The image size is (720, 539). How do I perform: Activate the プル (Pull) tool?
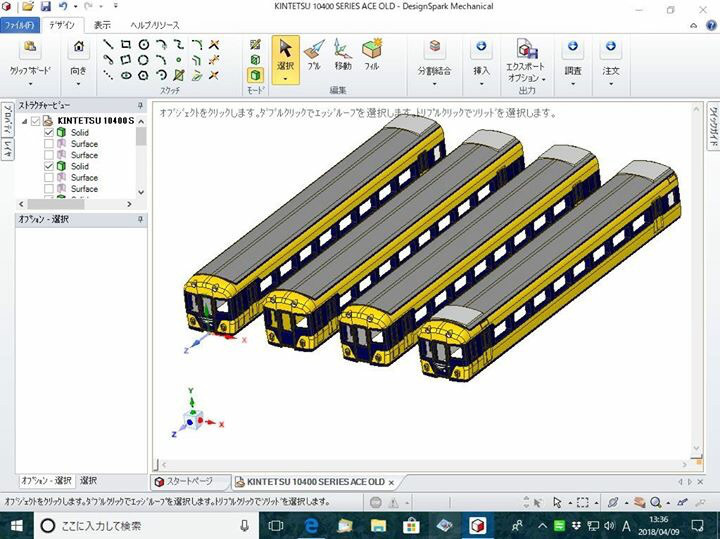click(315, 54)
